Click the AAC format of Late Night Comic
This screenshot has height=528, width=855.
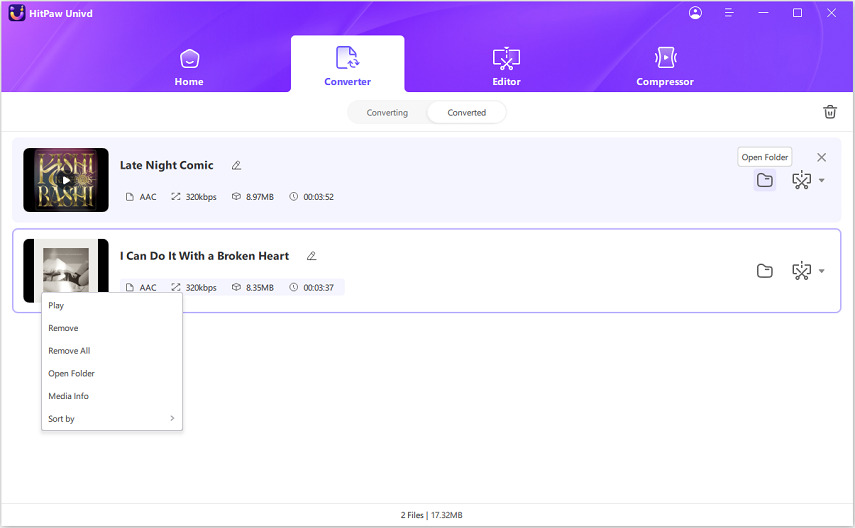pos(148,197)
